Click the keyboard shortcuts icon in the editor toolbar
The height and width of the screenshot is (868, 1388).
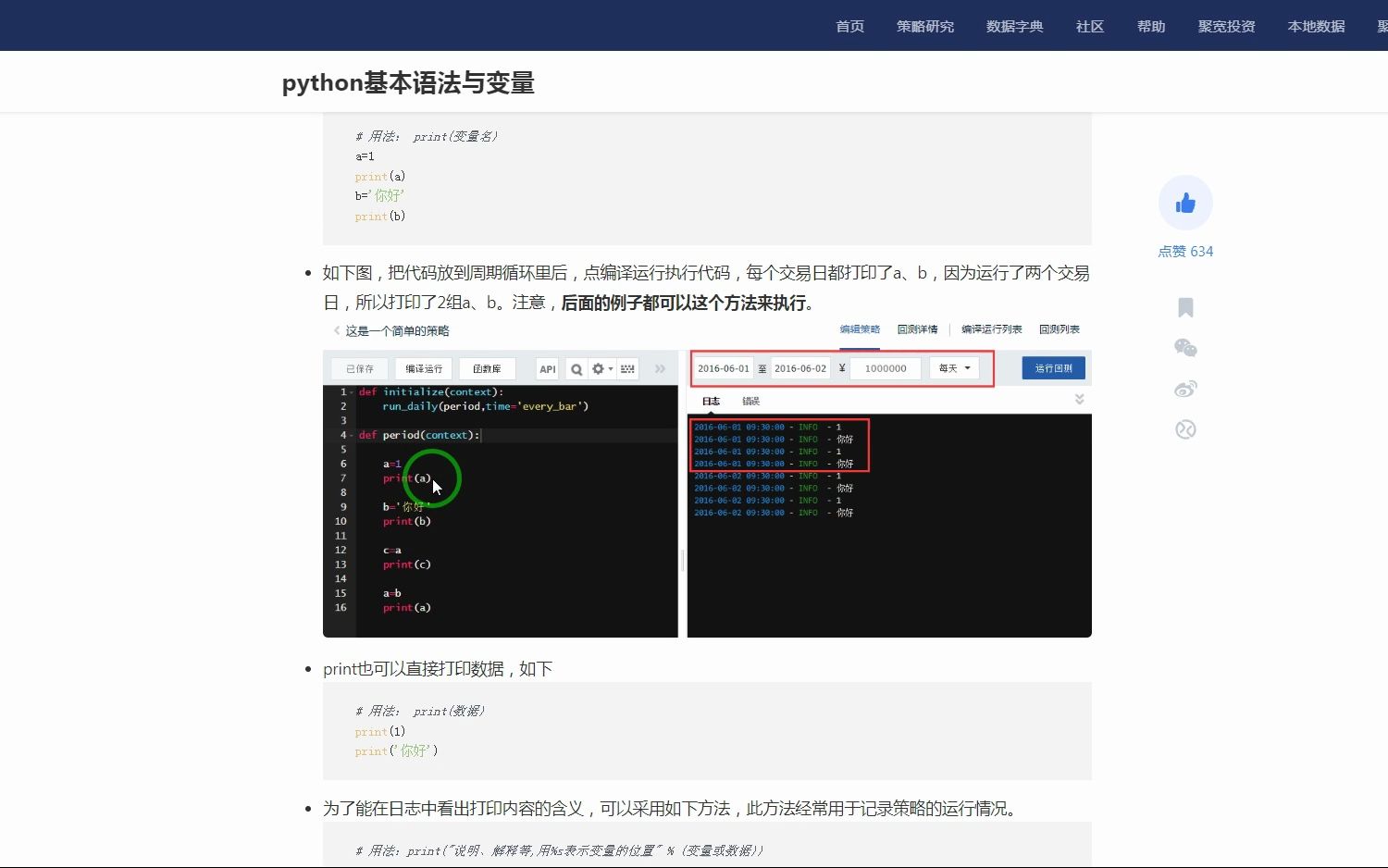[627, 369]
